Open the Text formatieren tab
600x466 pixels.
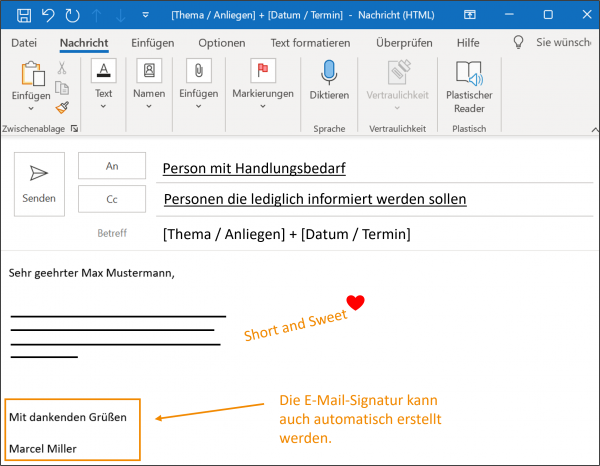point(310,43)
